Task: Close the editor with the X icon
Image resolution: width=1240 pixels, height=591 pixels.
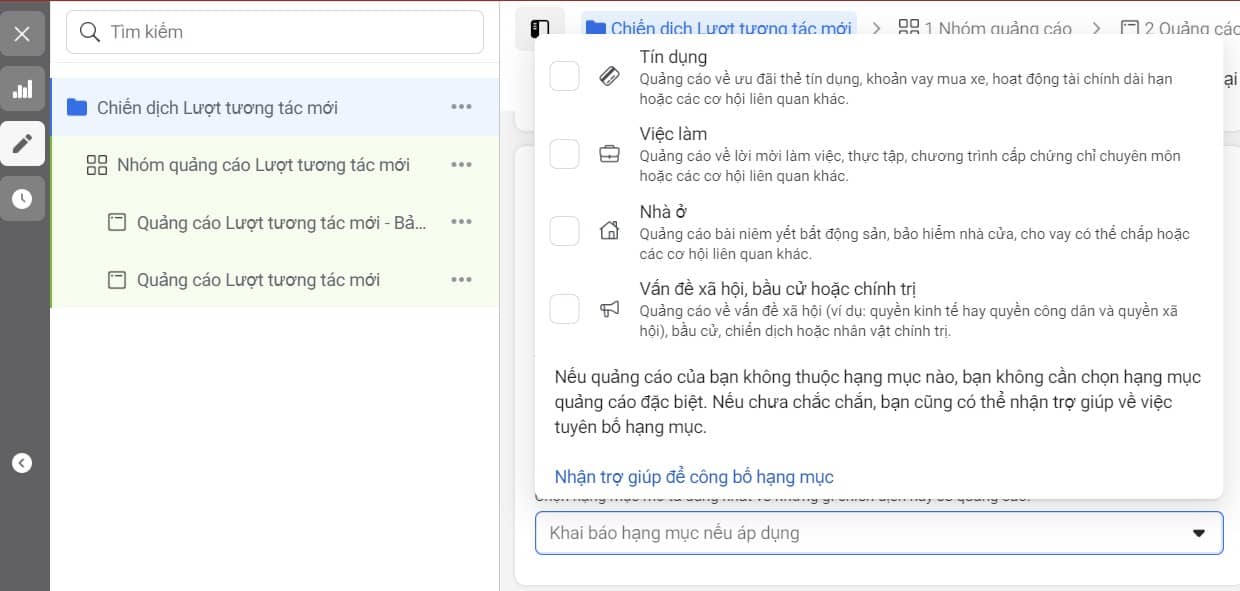Action: (22, 33)
